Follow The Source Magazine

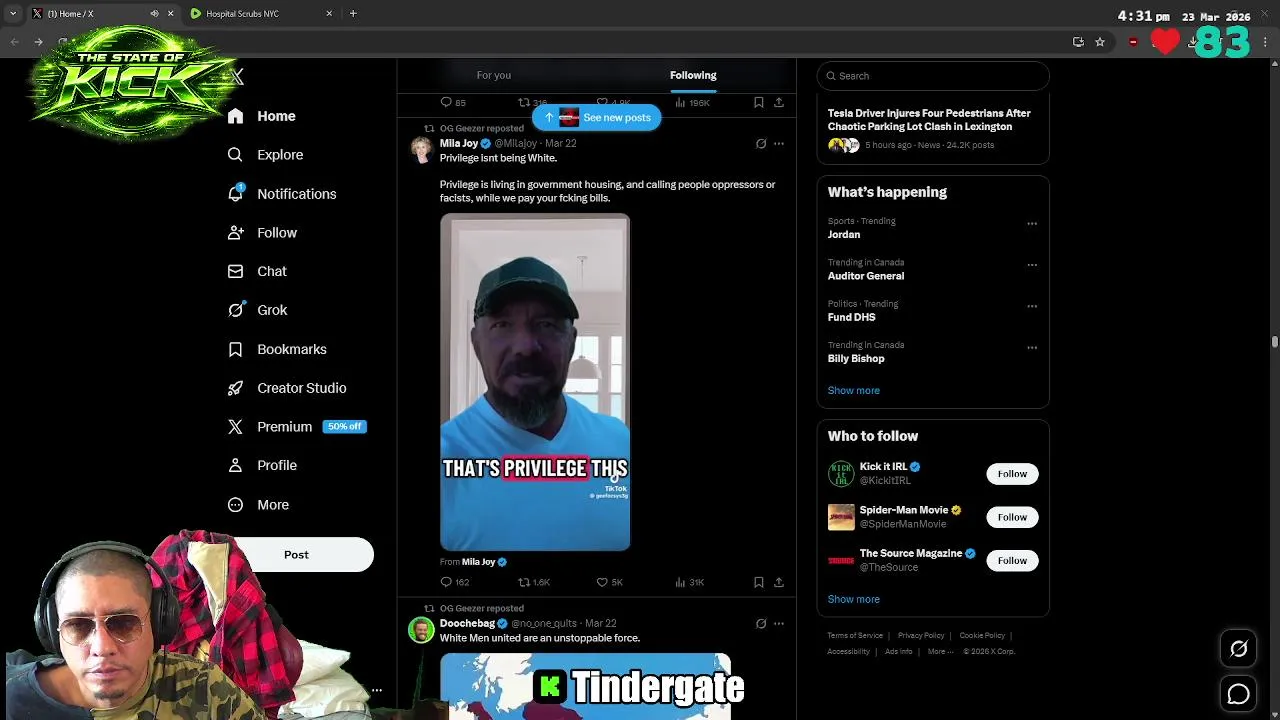[x=1012, y=561]
